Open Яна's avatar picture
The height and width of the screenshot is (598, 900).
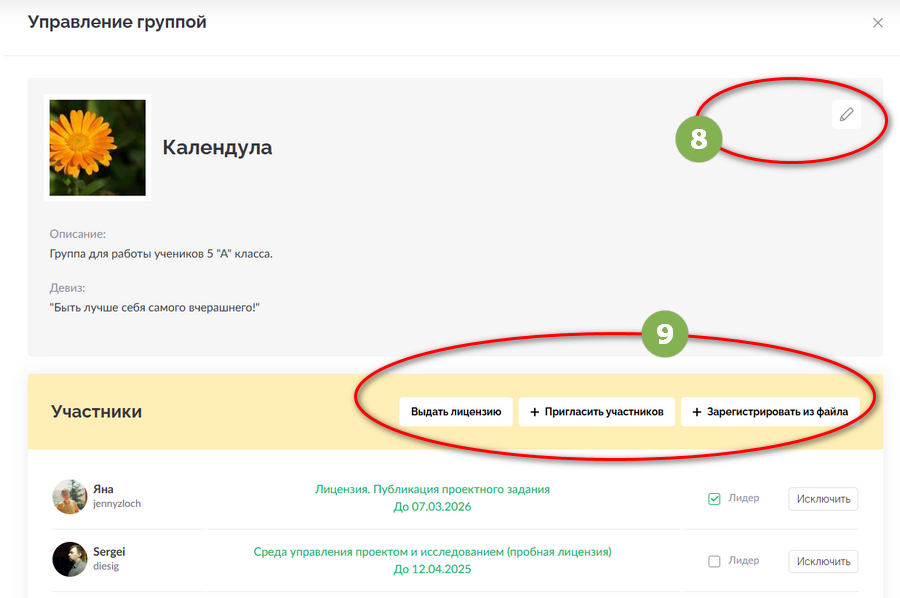point(69,496)
